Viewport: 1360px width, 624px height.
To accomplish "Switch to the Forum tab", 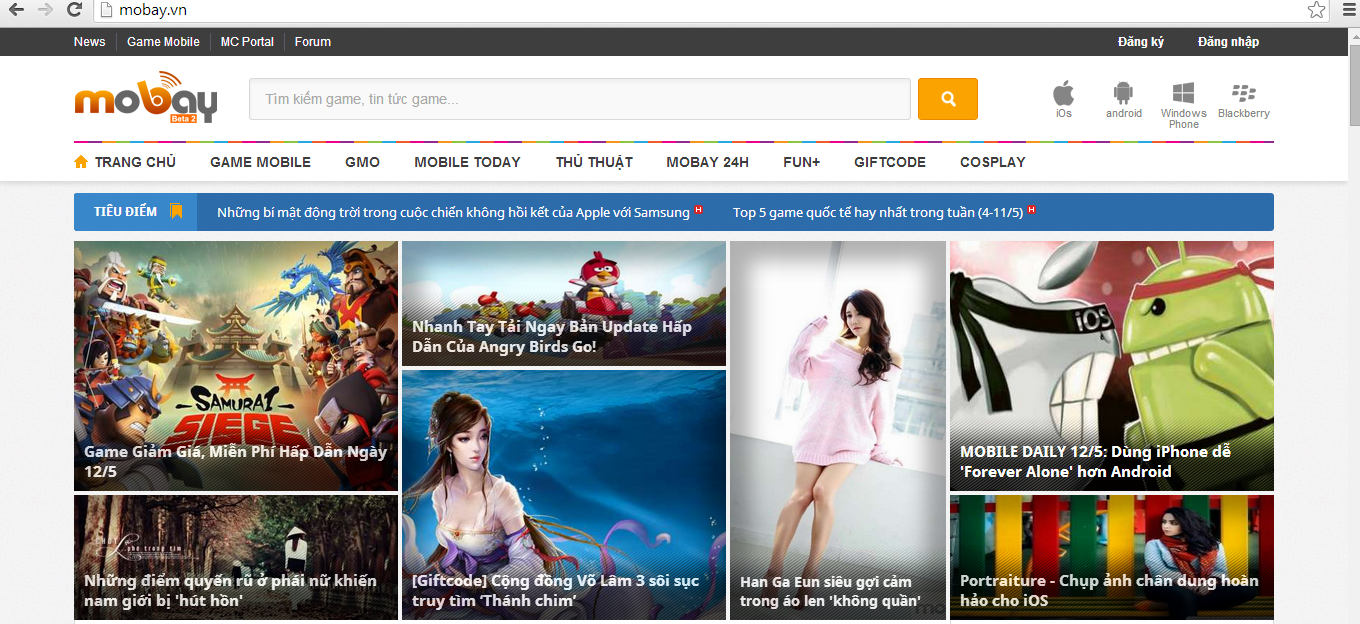I will pos(312,41).
